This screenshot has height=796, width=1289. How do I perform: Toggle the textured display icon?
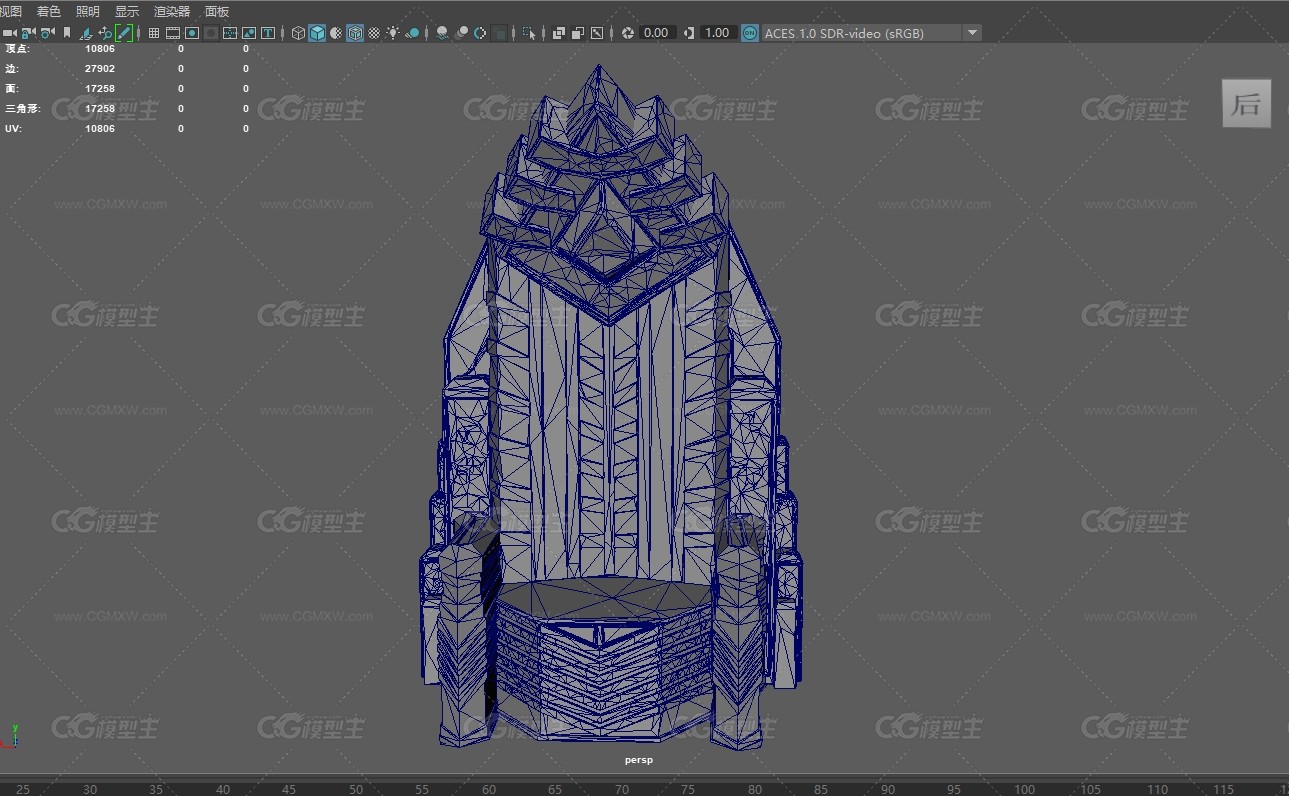click(x=374, y=33)
